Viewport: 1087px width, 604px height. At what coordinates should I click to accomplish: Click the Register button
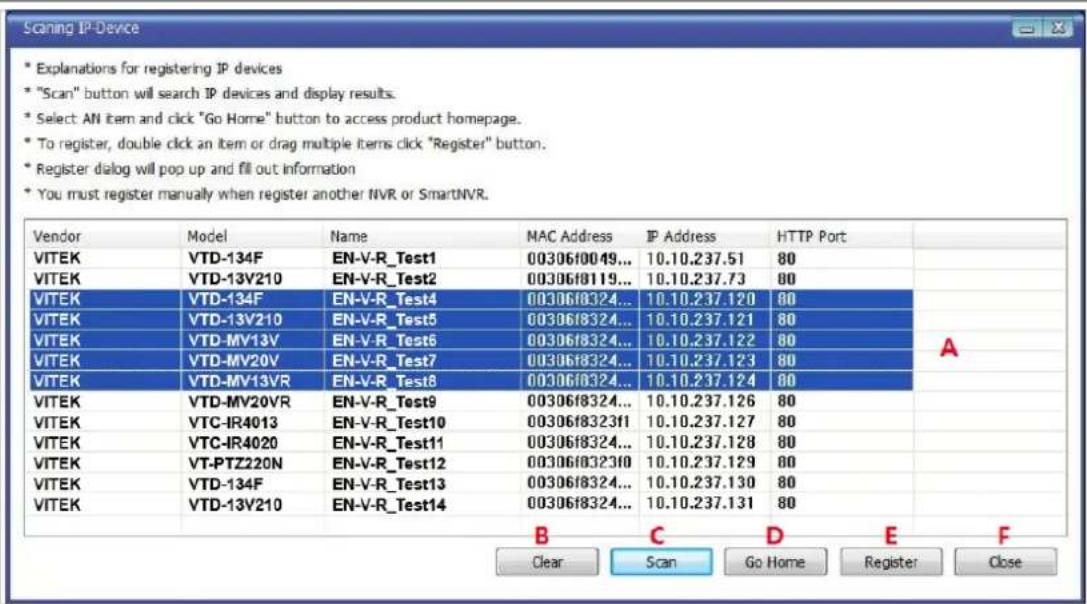(891, 562)
